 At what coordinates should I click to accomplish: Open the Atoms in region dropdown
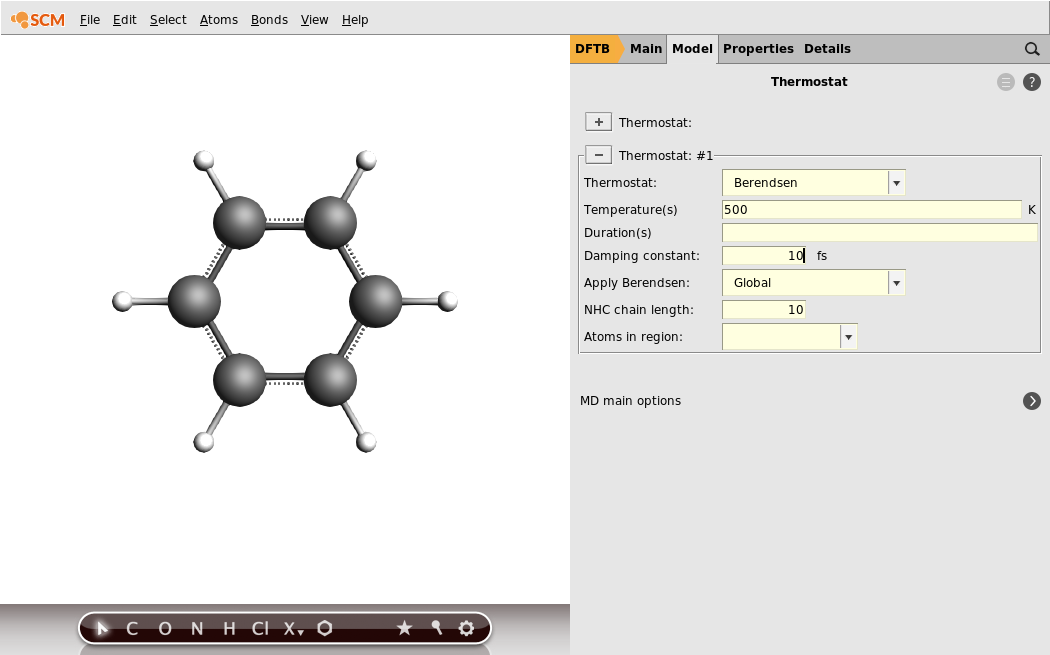tap(790, 337)
